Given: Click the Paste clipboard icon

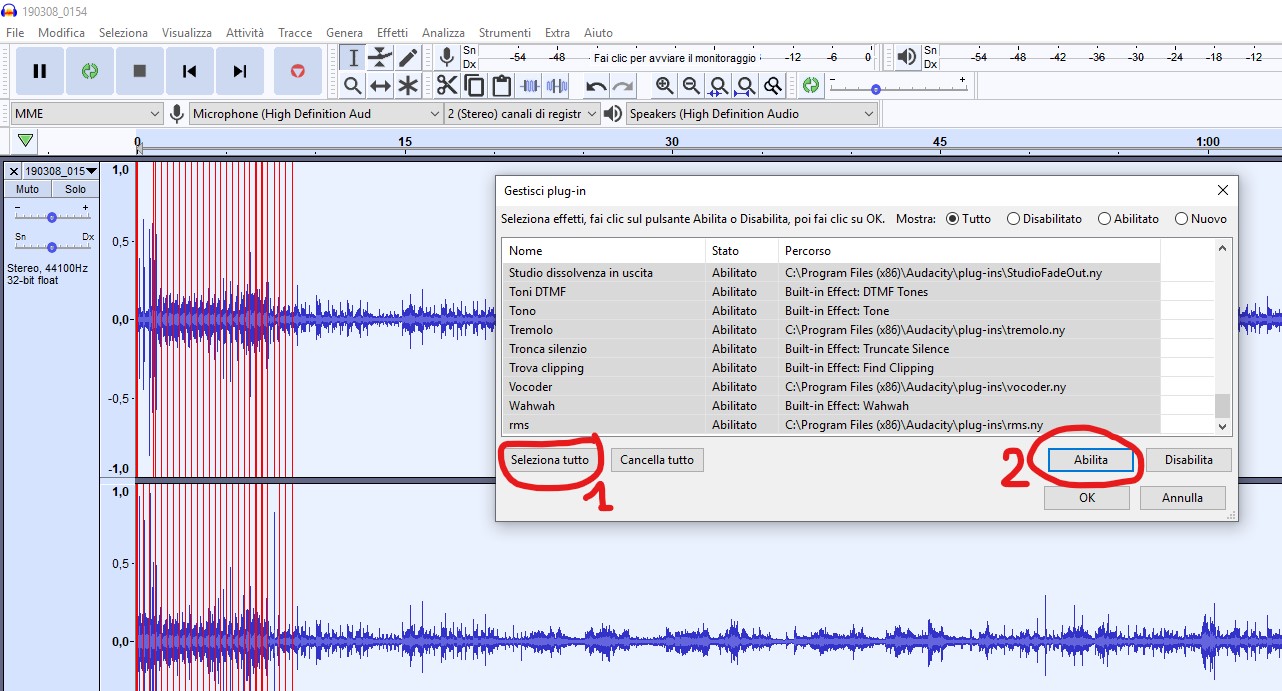Looking at the screenshot, I should [502, 86].
